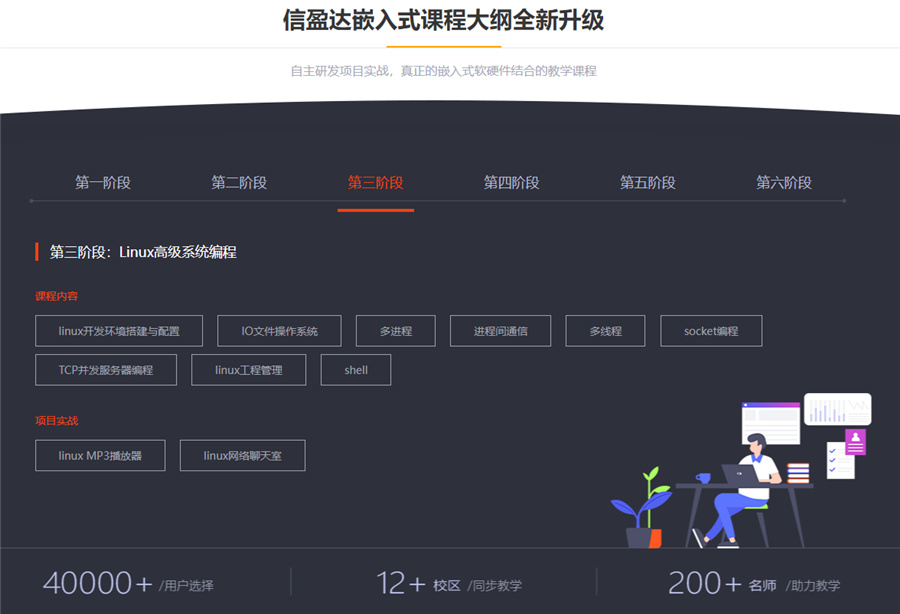Click the 多进程 course tag
The width and height of the screenshot is (900, 614).
tap(396, 330)
